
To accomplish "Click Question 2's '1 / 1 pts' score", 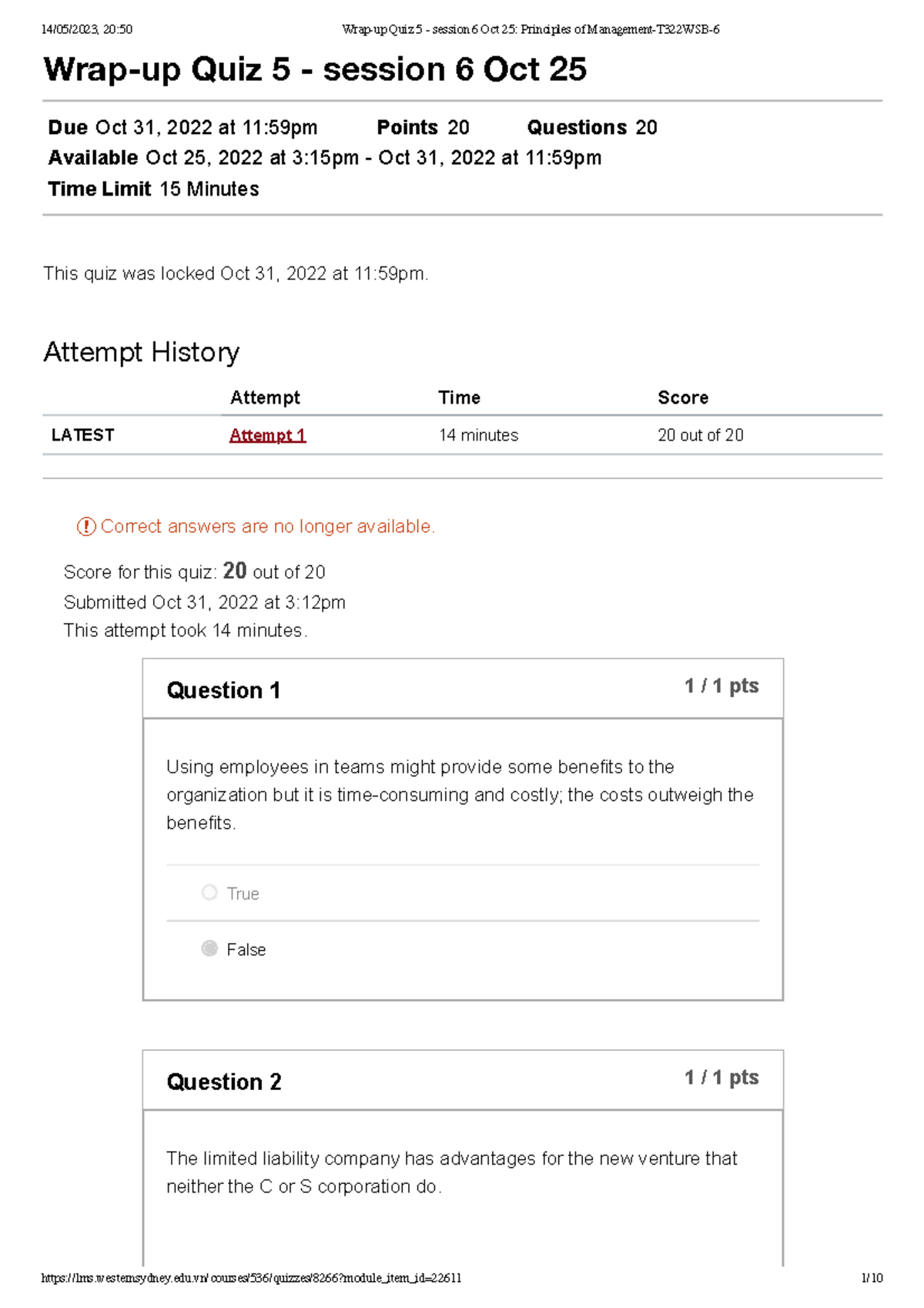I will pos(721,1077).
